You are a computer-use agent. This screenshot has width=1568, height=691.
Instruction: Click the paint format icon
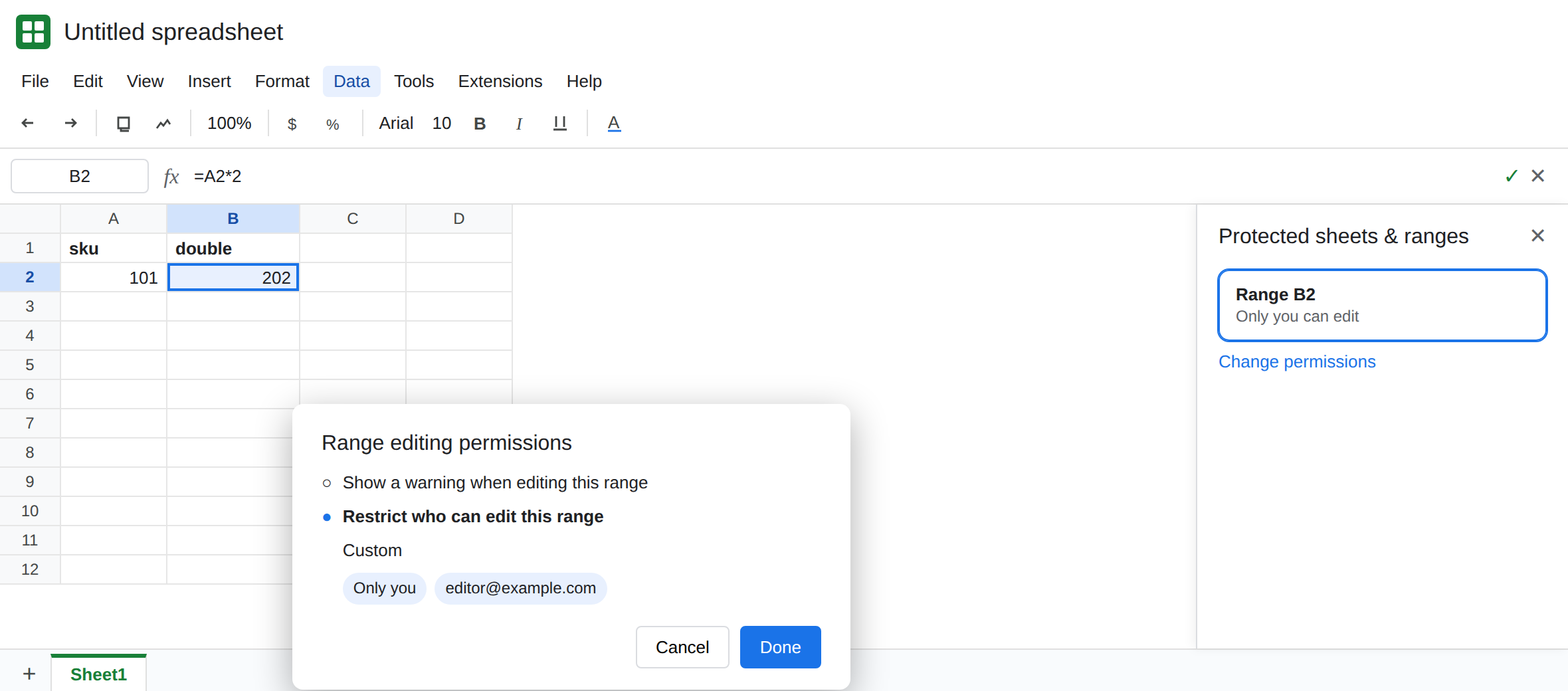(163, 124)
